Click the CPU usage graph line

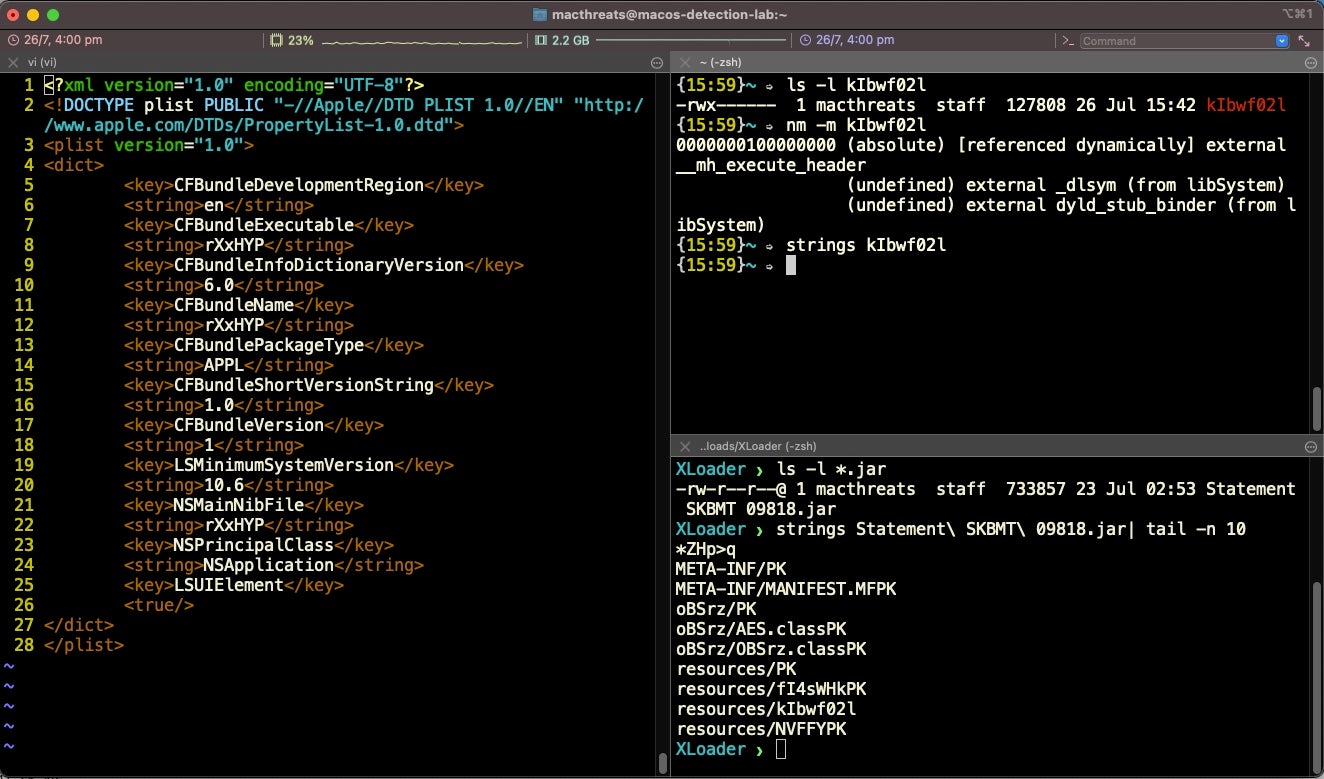(420, 42)
